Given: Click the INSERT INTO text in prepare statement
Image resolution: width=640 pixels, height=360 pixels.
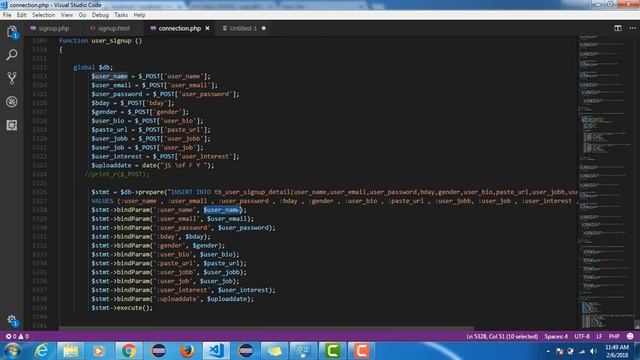Looking at the screenshot, I should point(191,192).
